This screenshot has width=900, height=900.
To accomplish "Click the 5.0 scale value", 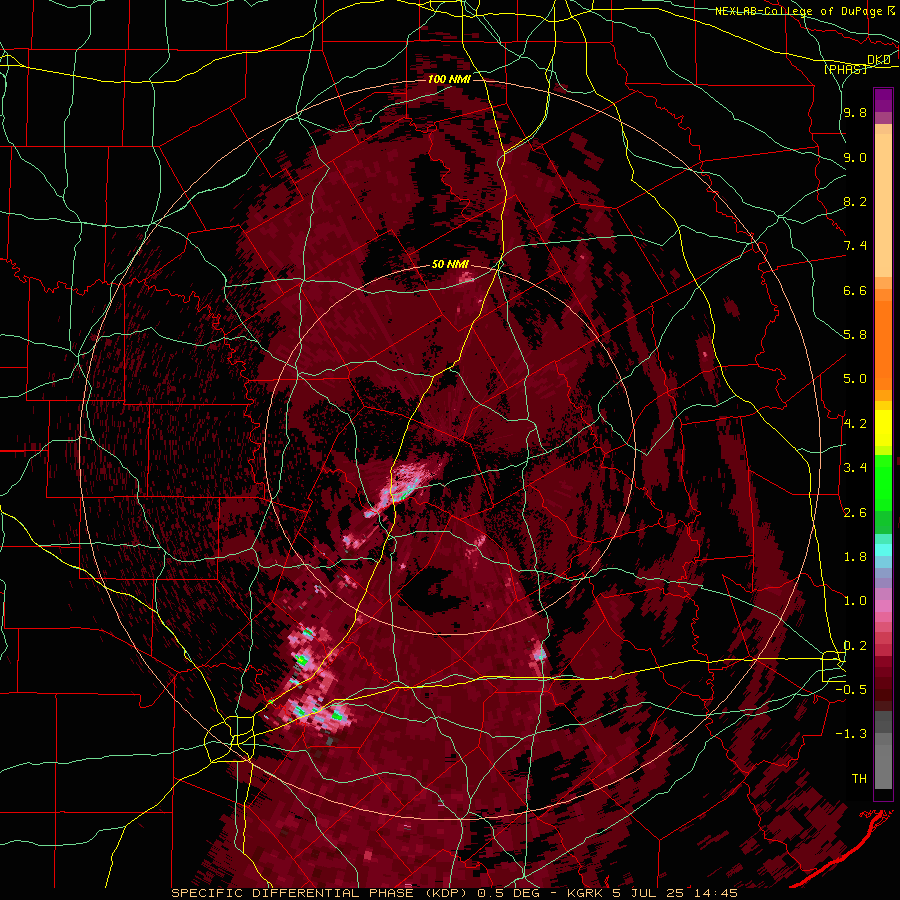I will [855, 379].
